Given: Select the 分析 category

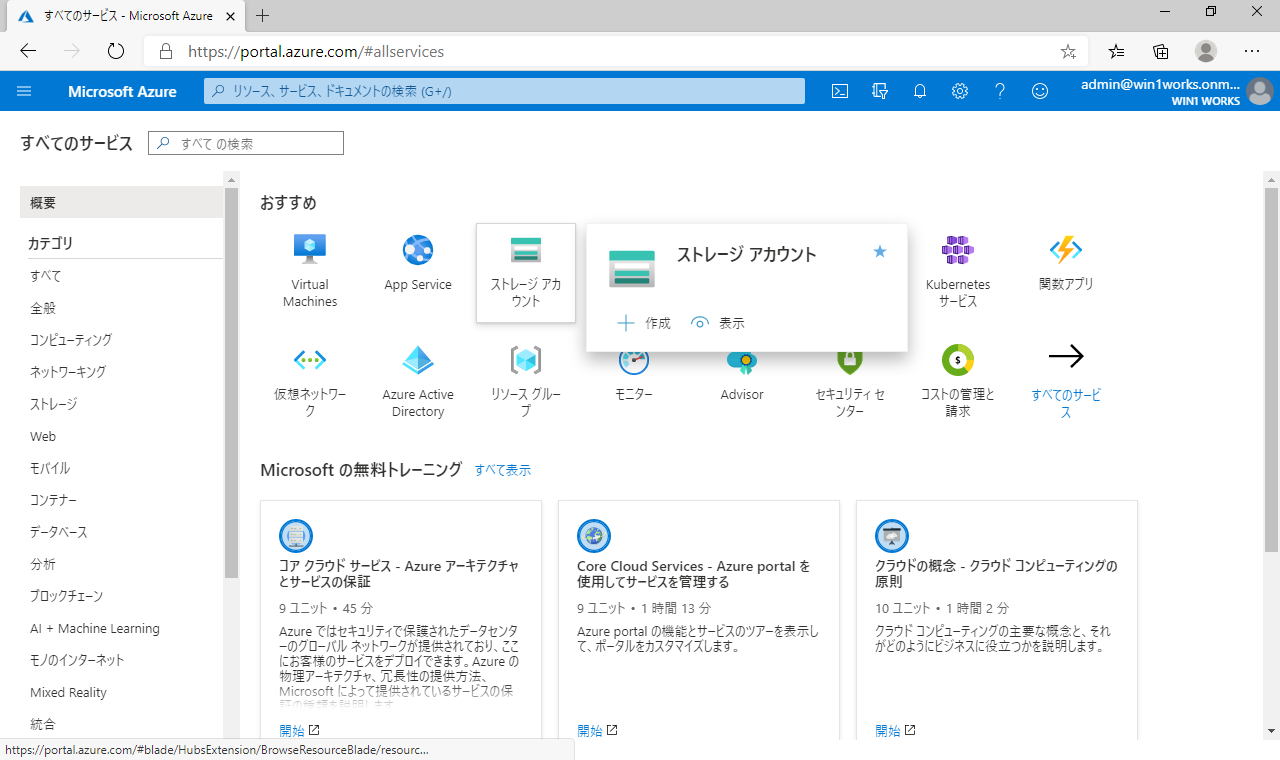Looking at the screenshot, I should click(x=43, y=564).
